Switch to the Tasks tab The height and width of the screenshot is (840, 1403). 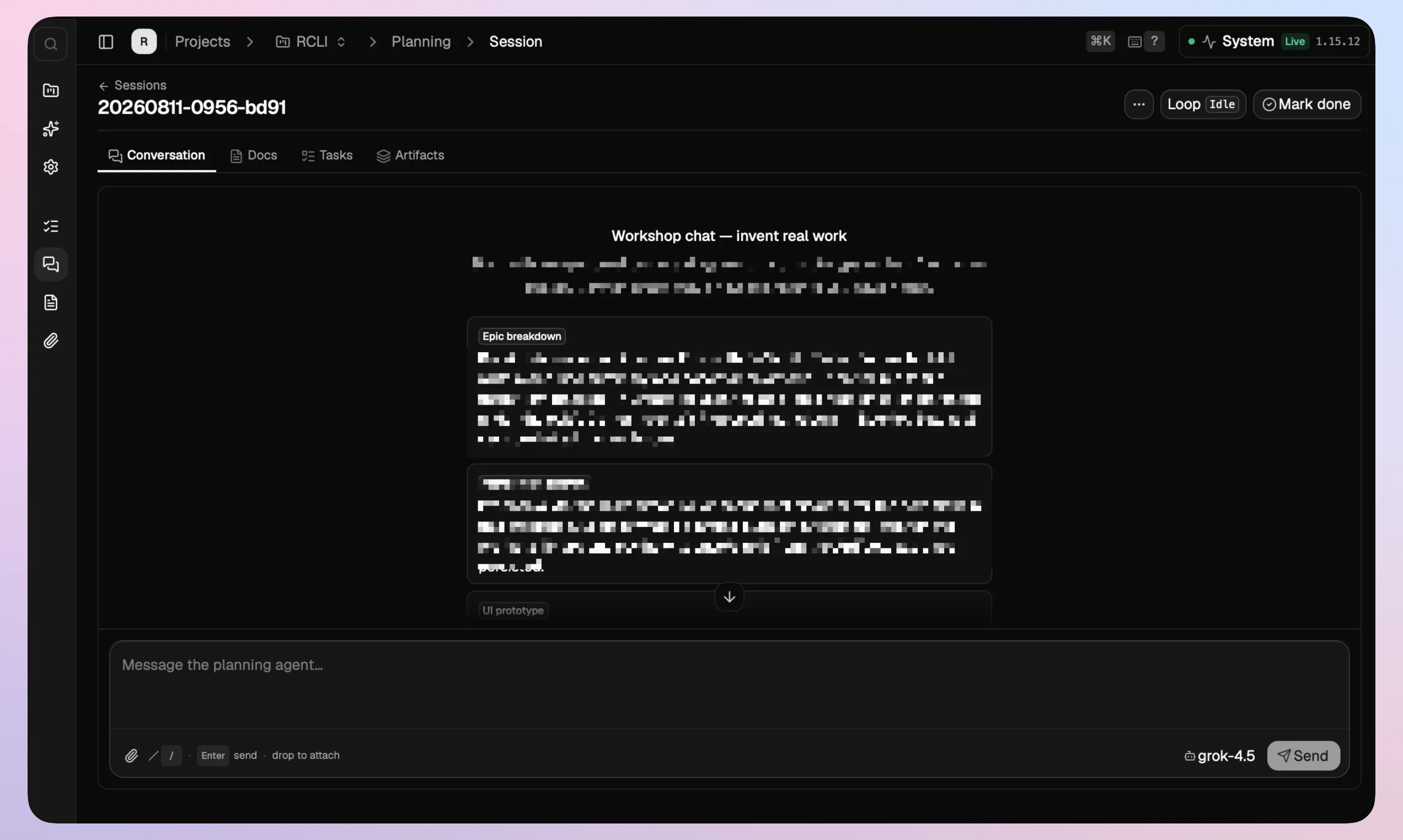point(327,155)
